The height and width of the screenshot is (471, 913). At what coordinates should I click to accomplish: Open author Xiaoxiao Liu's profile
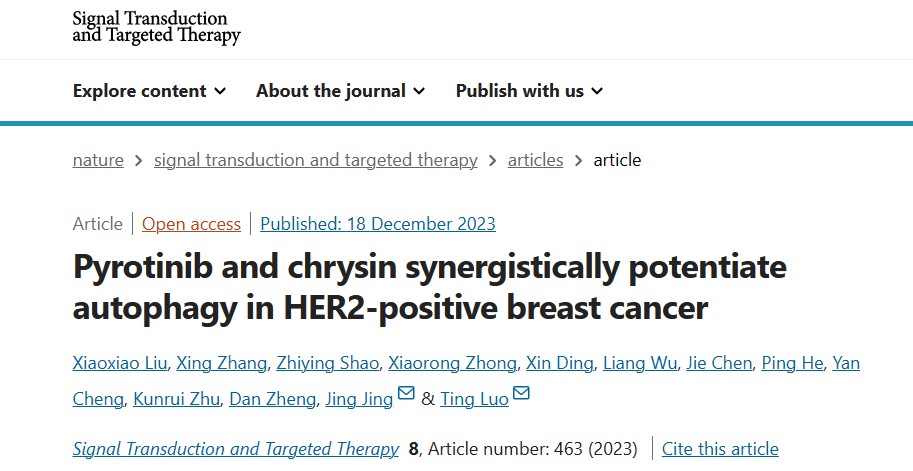point(120,363)
